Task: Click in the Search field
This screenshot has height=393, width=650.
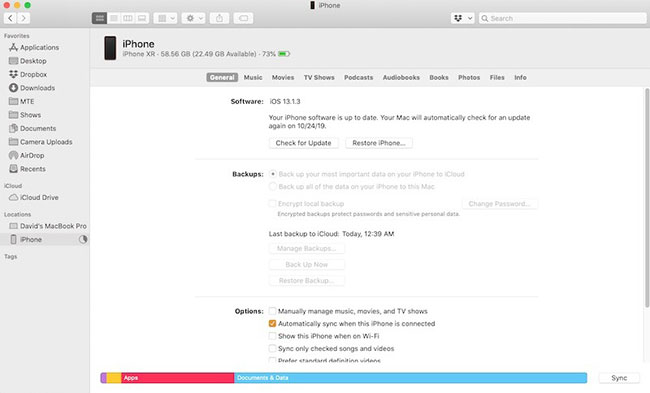Action: point(563,18)
